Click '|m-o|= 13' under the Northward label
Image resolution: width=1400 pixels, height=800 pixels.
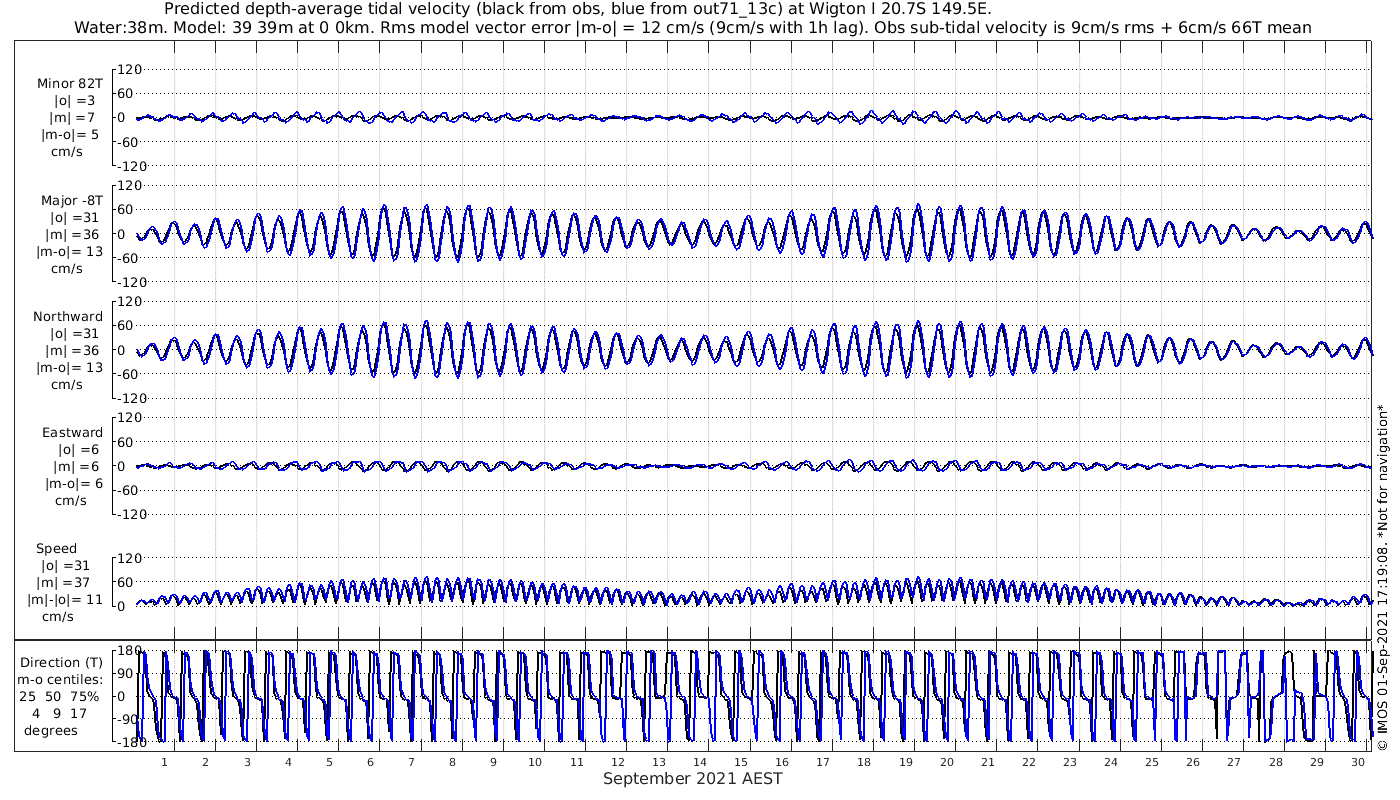pos(71,367)
